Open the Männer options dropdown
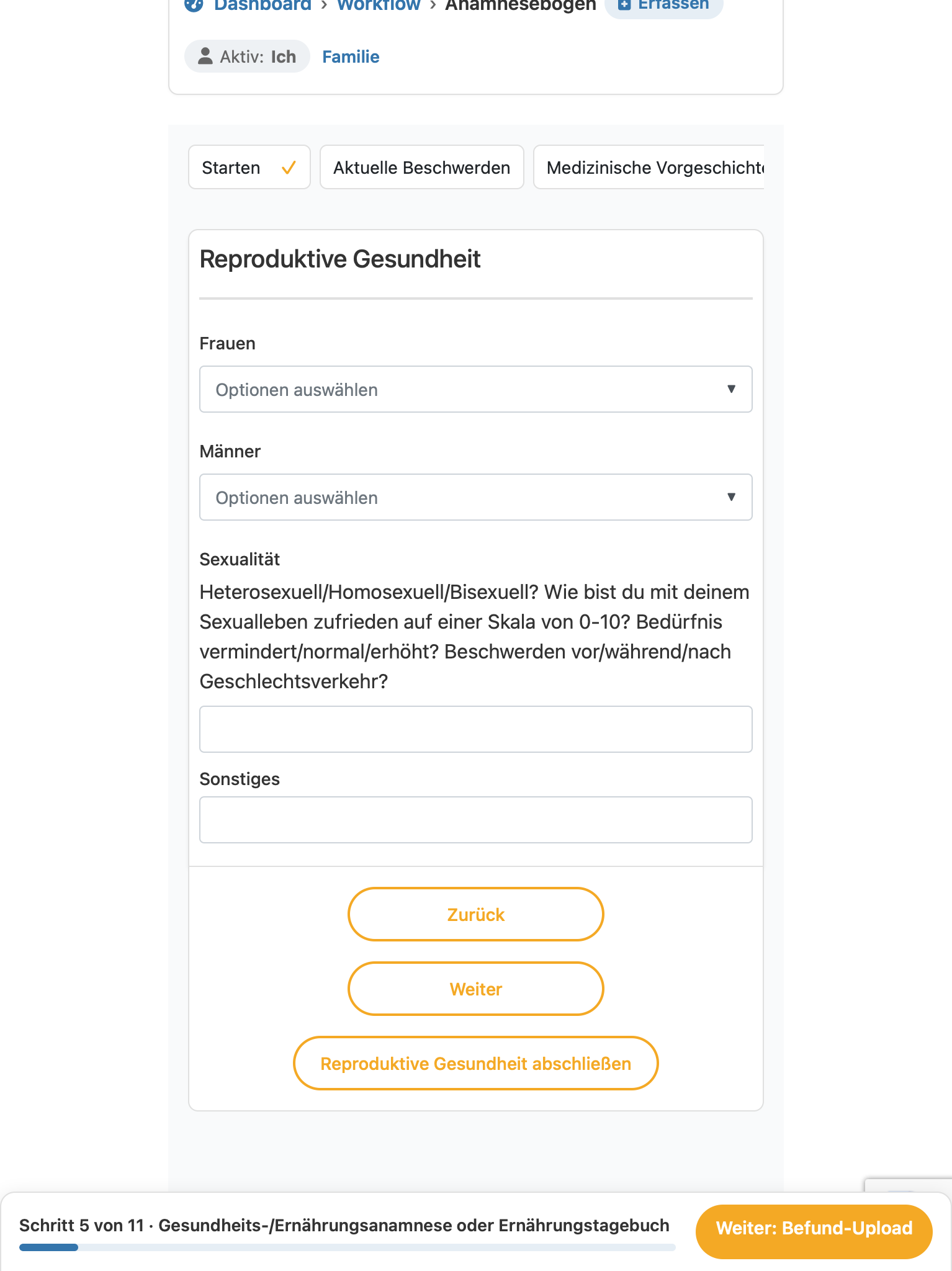Viewport: 952px width, 1271px height. click(x=476, y=497)
